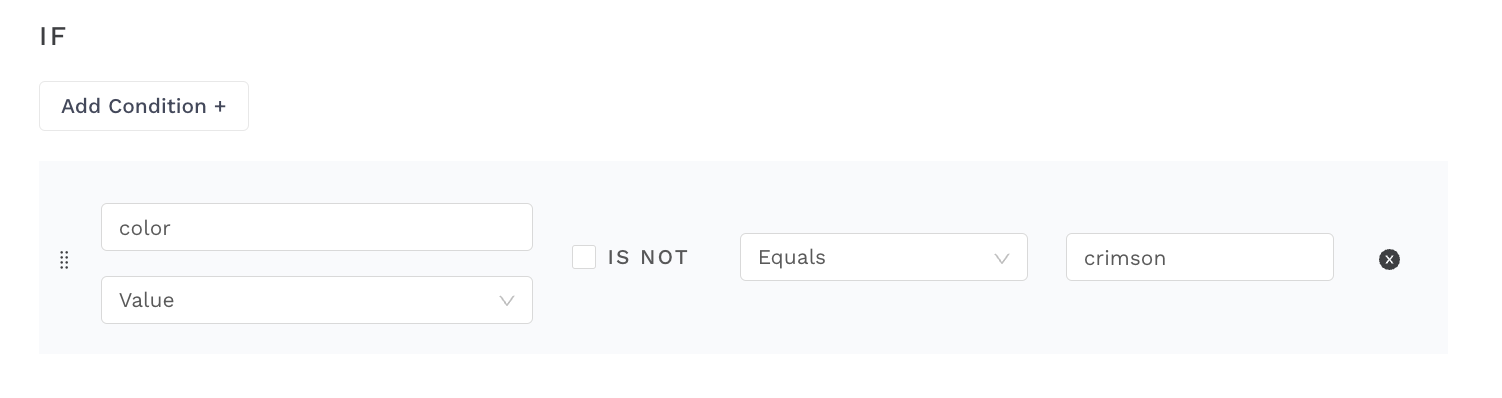Toggle negation using the IS NOT box

tap(584, 257)
